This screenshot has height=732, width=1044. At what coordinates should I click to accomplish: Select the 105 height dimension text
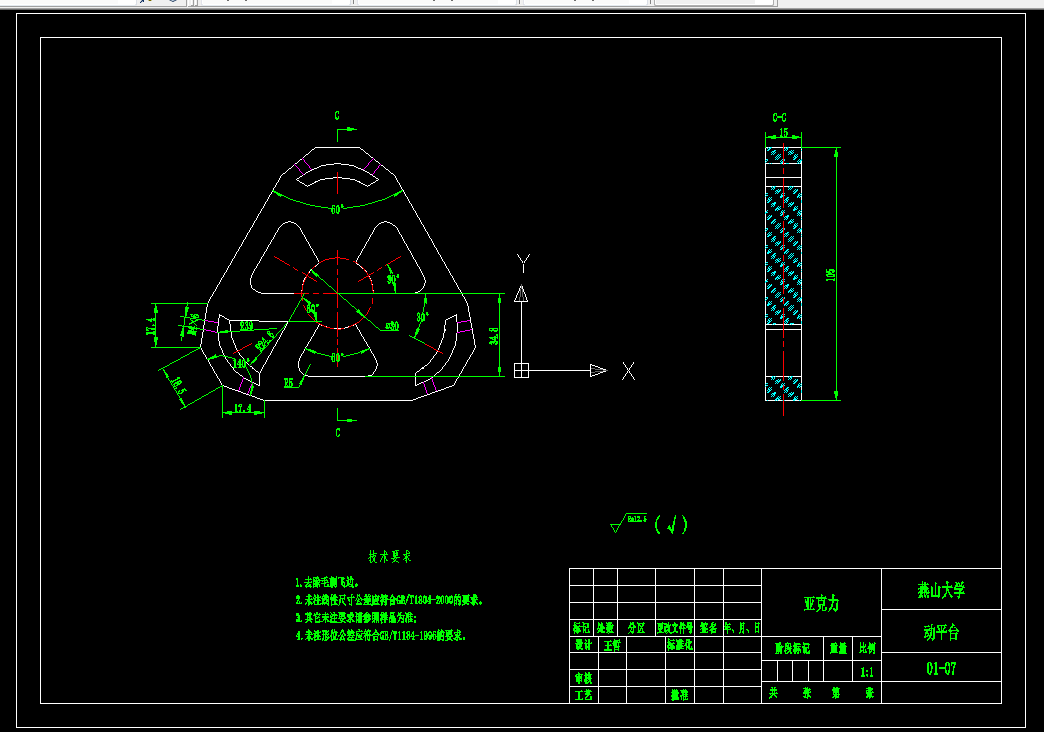tap(830, 274)
